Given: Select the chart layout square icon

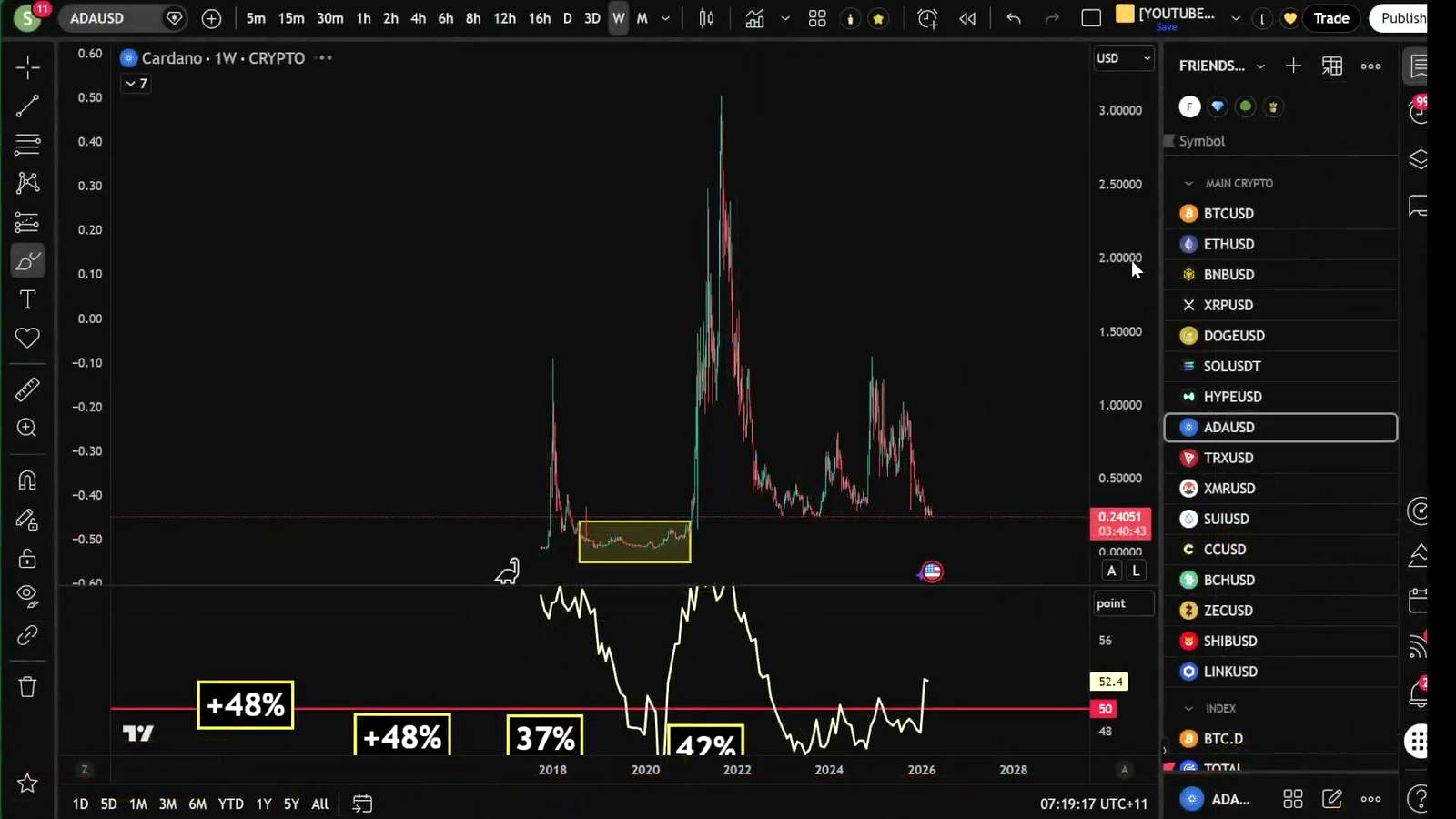Looking at the screenshot, I should click(x=1091, y=18).
